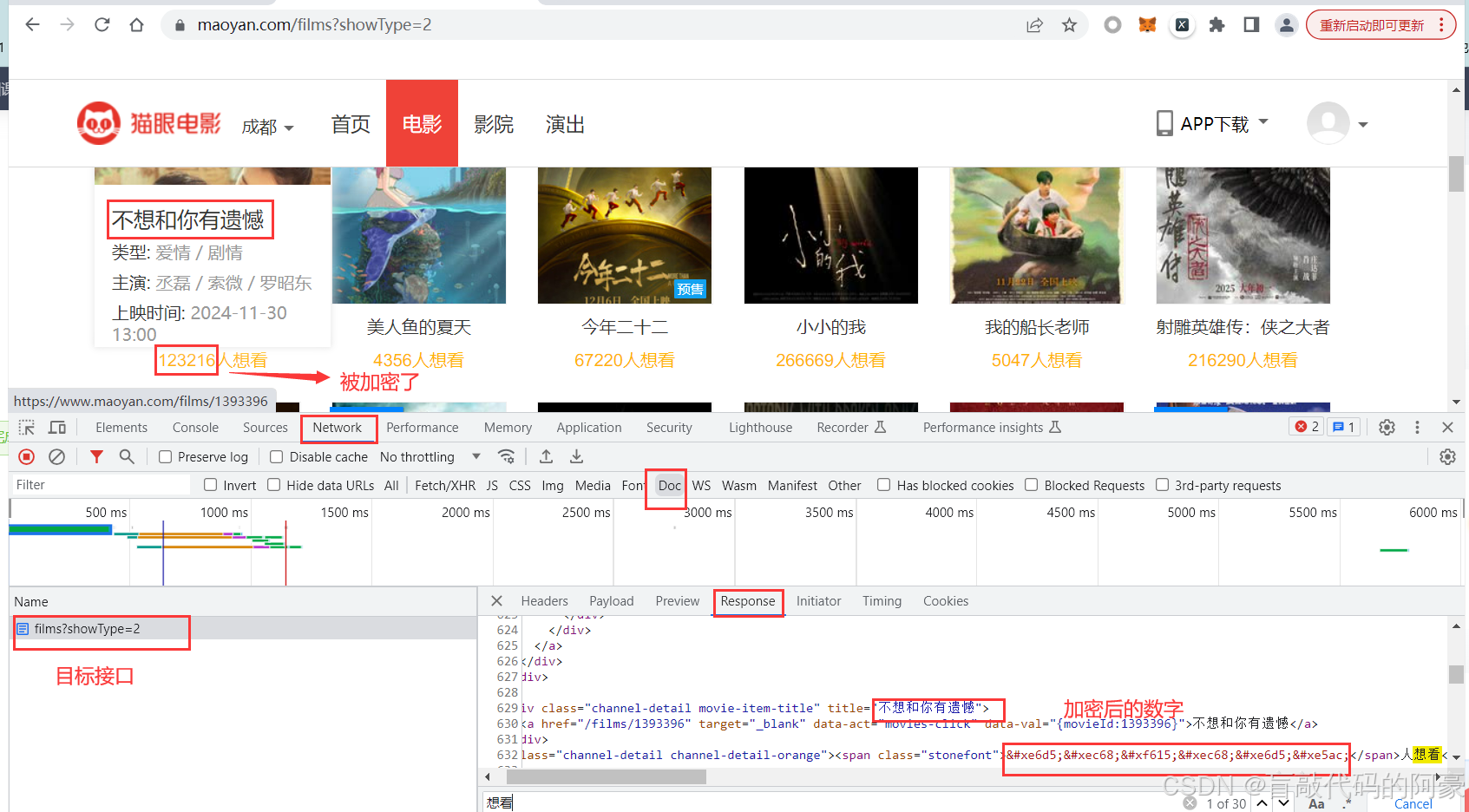Open the Chrome three-dot menu
The height and width of the screenshot is (812, 1469).
coord(1441,25)
